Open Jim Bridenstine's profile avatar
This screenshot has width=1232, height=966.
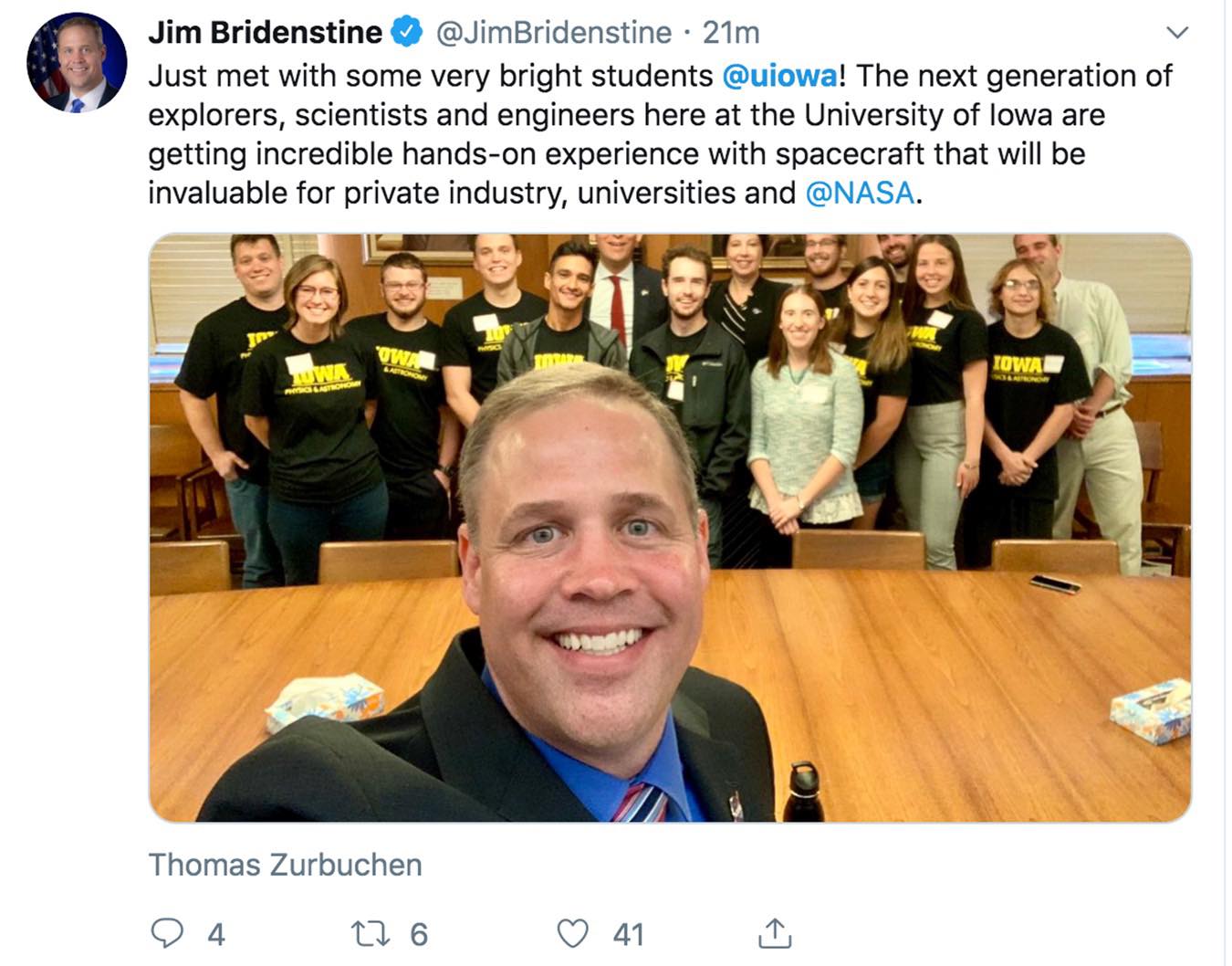pyautogui.click(x=77, y=63)
